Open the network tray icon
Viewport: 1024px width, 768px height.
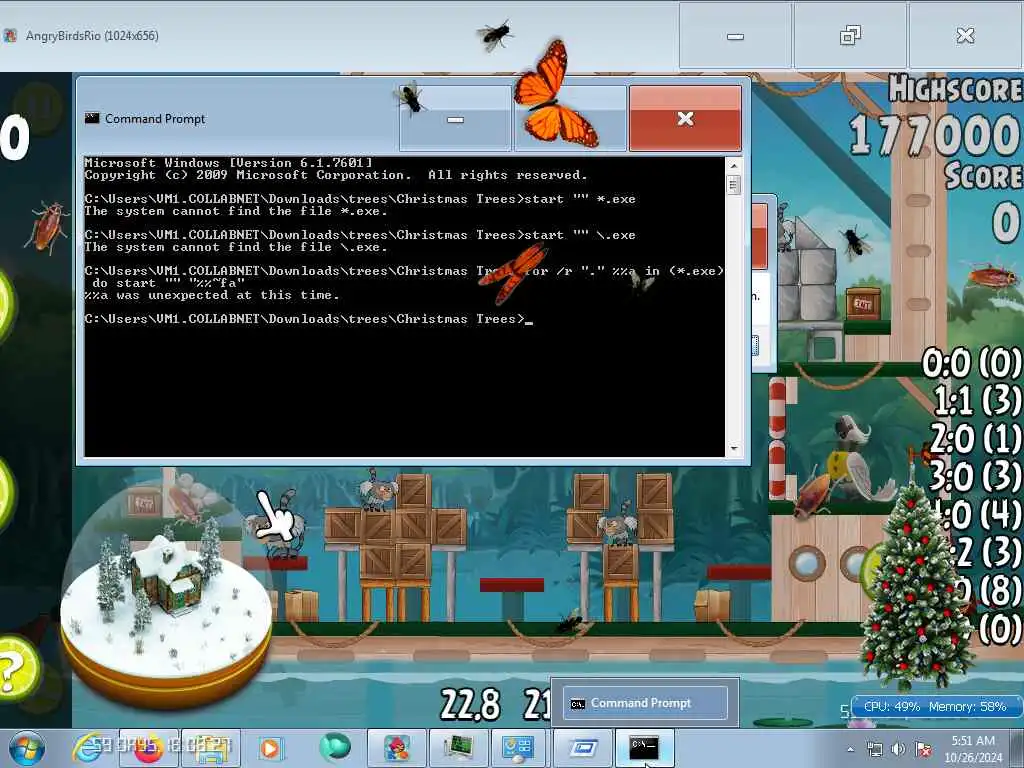click(x=875, y=749)
